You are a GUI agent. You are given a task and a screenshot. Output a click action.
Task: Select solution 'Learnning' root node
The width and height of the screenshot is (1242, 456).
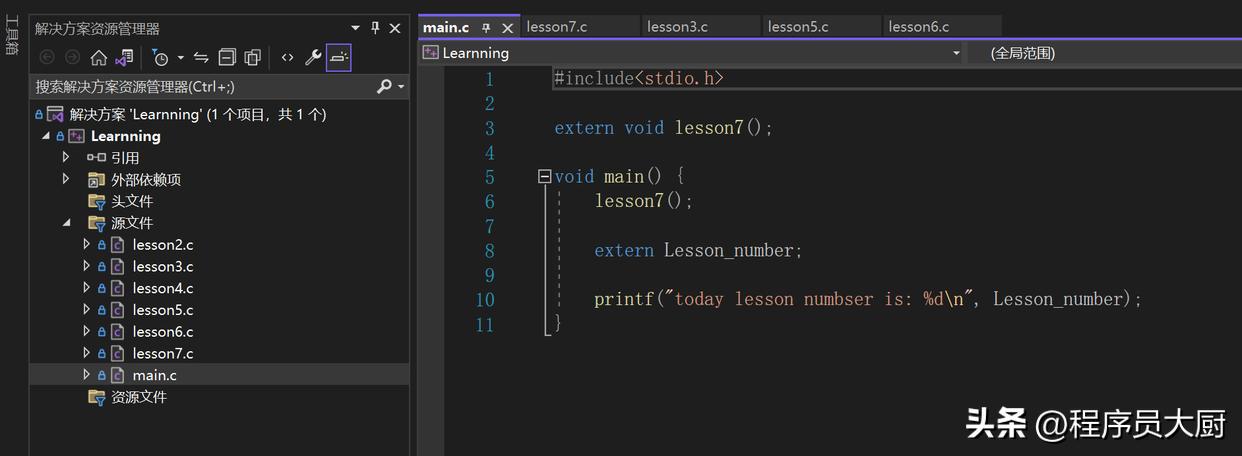point(198,114)
